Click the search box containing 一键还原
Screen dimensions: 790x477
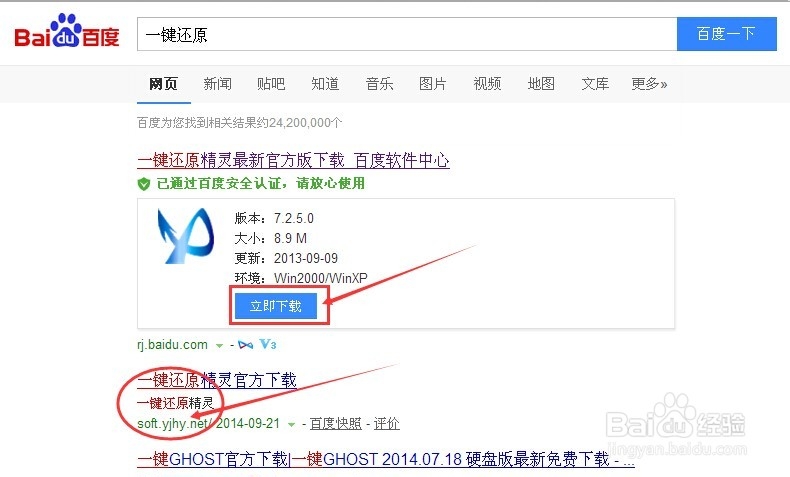pos(407,34)
